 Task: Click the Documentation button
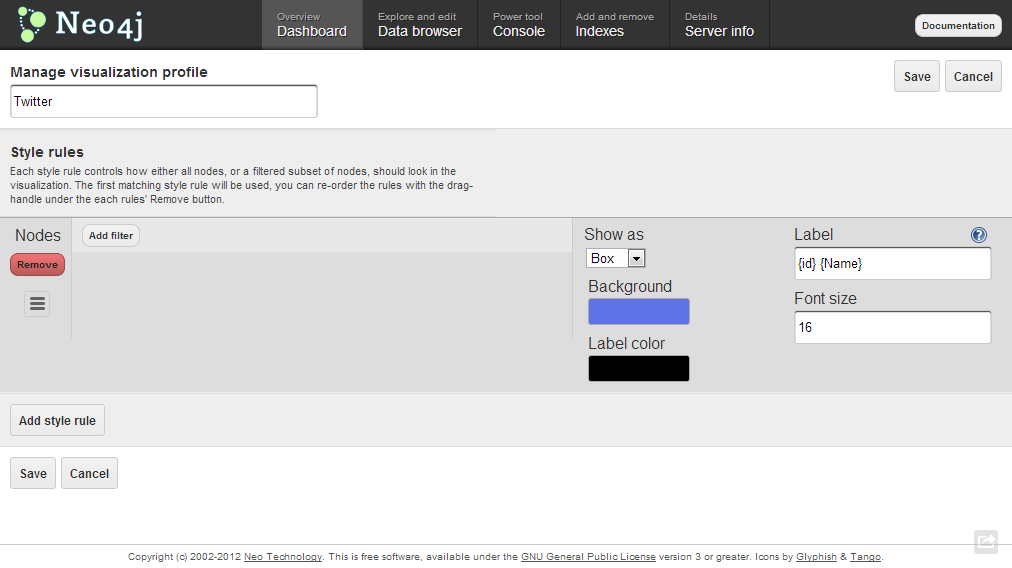pos(958,26)
